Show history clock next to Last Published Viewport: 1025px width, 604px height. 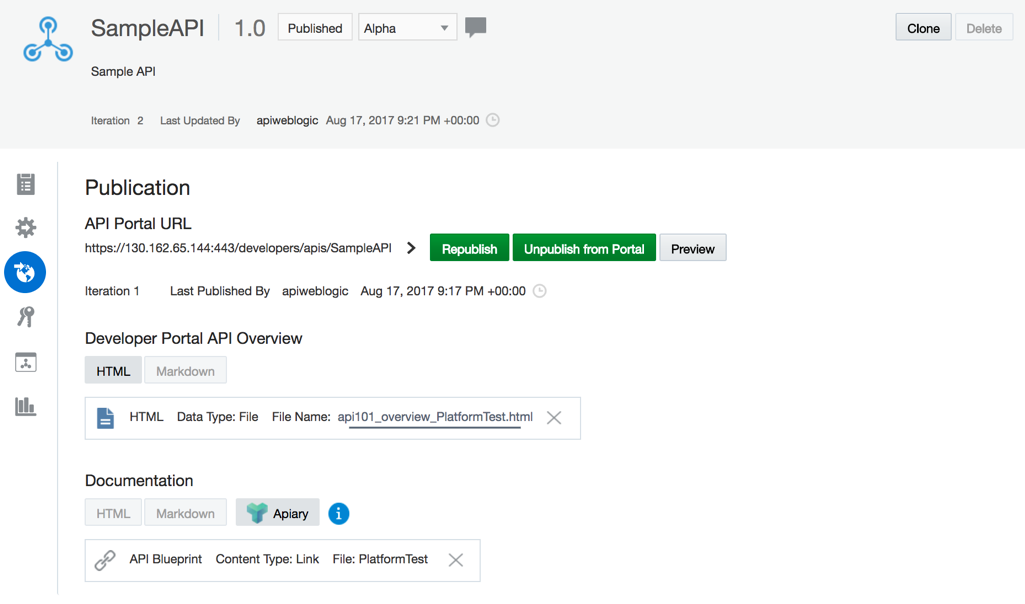(539, 291)
